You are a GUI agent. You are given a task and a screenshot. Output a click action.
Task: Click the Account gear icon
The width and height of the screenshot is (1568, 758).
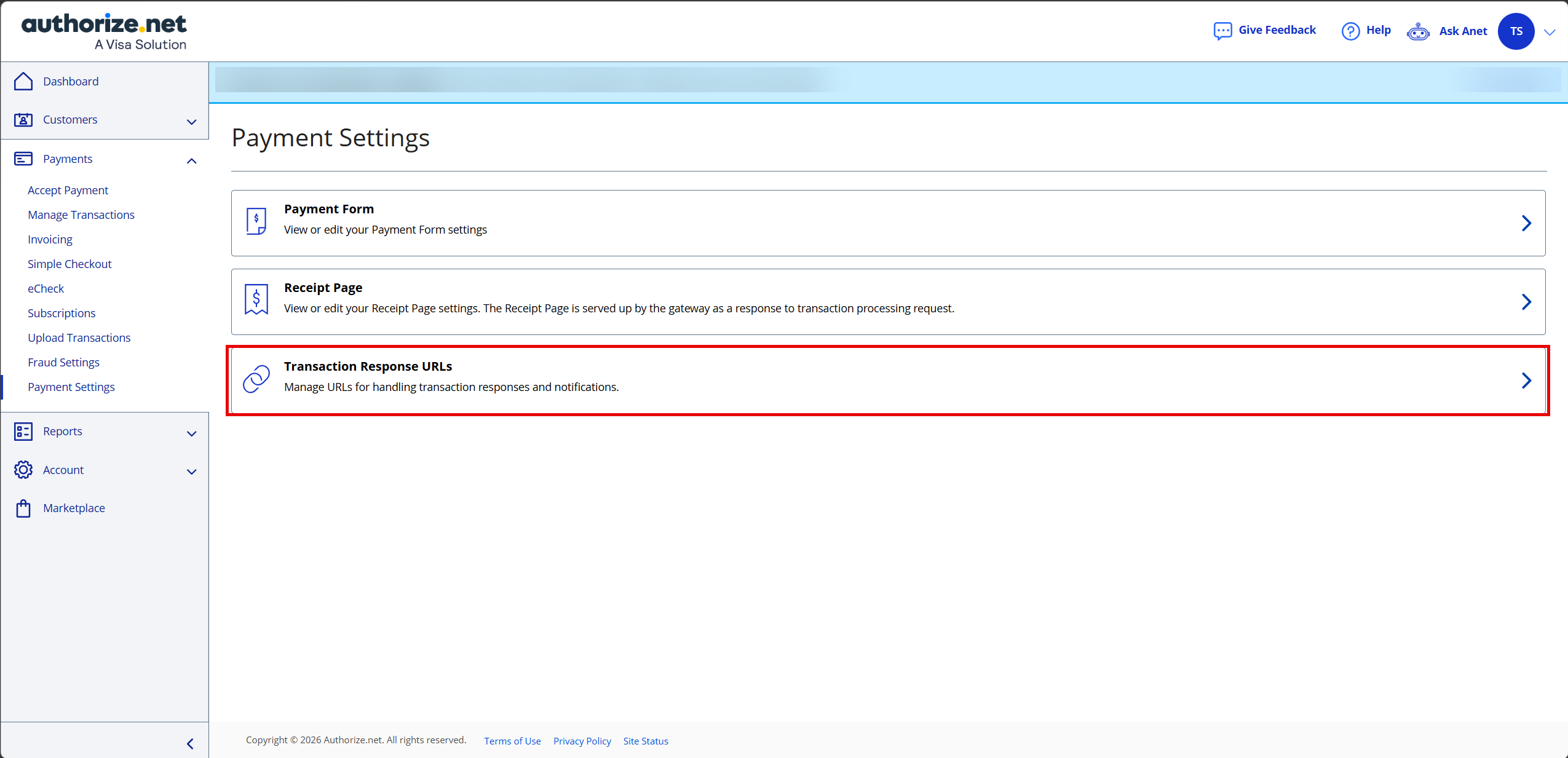pyautogui.click(x=23, y=470)
